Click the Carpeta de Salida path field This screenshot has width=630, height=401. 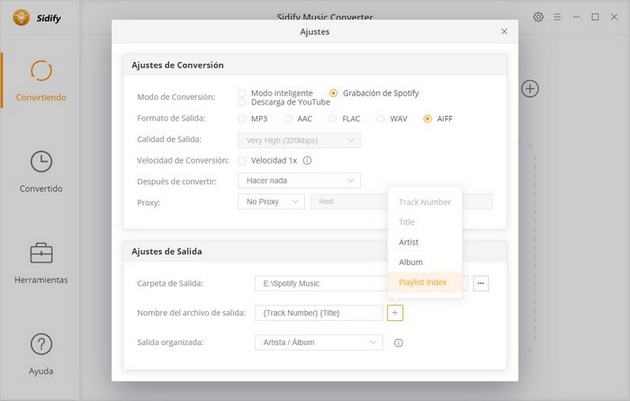click(x=321, y=283)
